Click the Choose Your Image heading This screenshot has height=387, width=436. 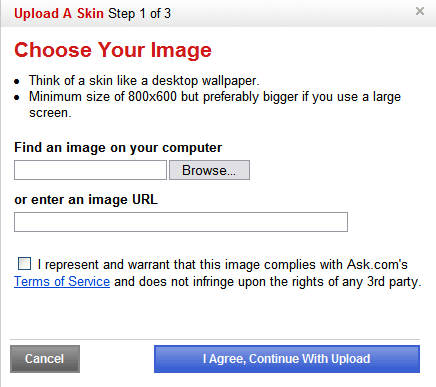(x=113, y=50)
